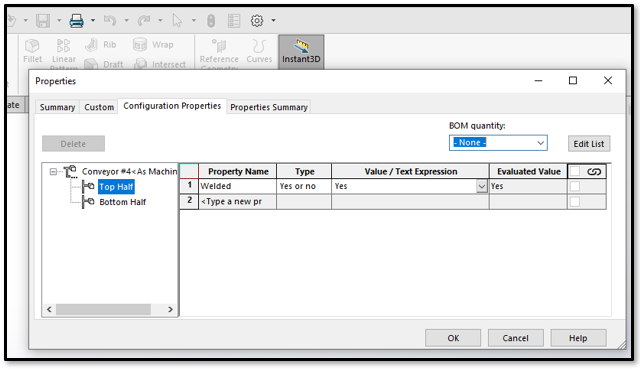Click the Conveyor #4 part icon

[x=70, y=171]
